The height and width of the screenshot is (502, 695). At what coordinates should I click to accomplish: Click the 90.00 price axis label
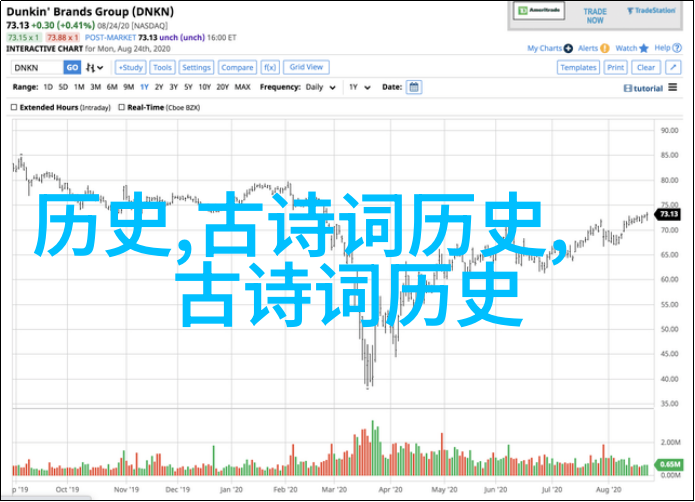[x=669, y=130]
